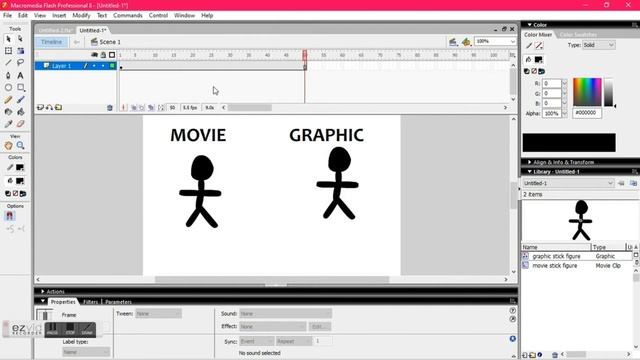Toggle Layer 1 outline color square
640x360 pixels.
112,66
